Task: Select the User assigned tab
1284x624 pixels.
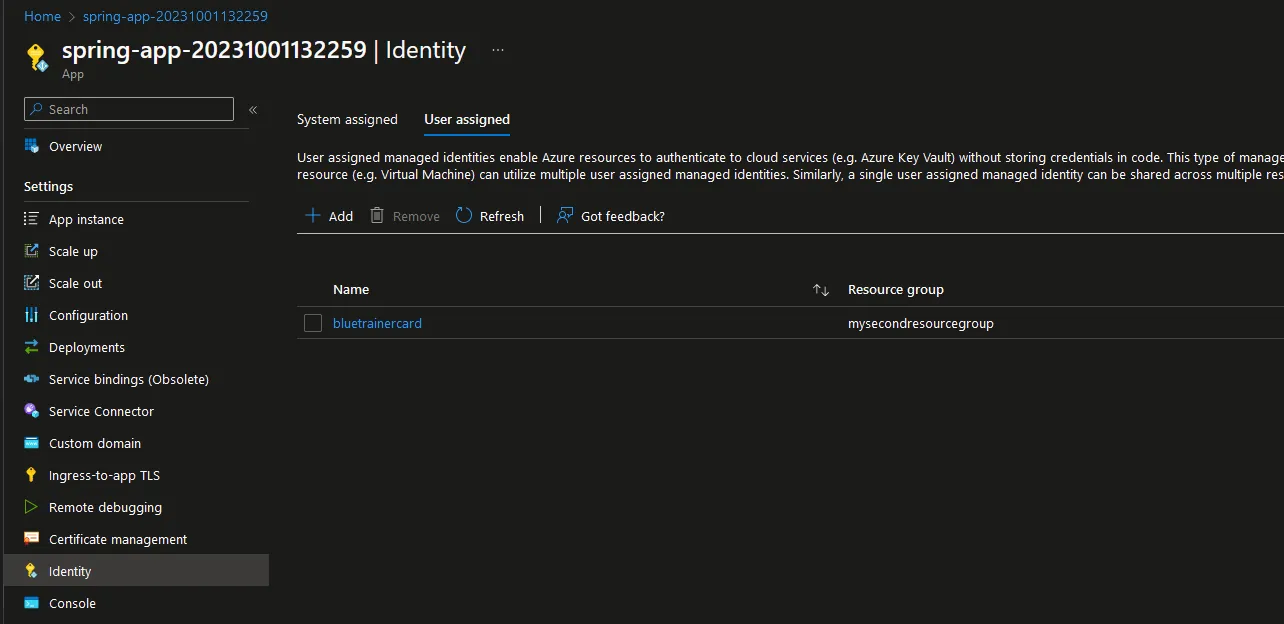Action: 467,119
